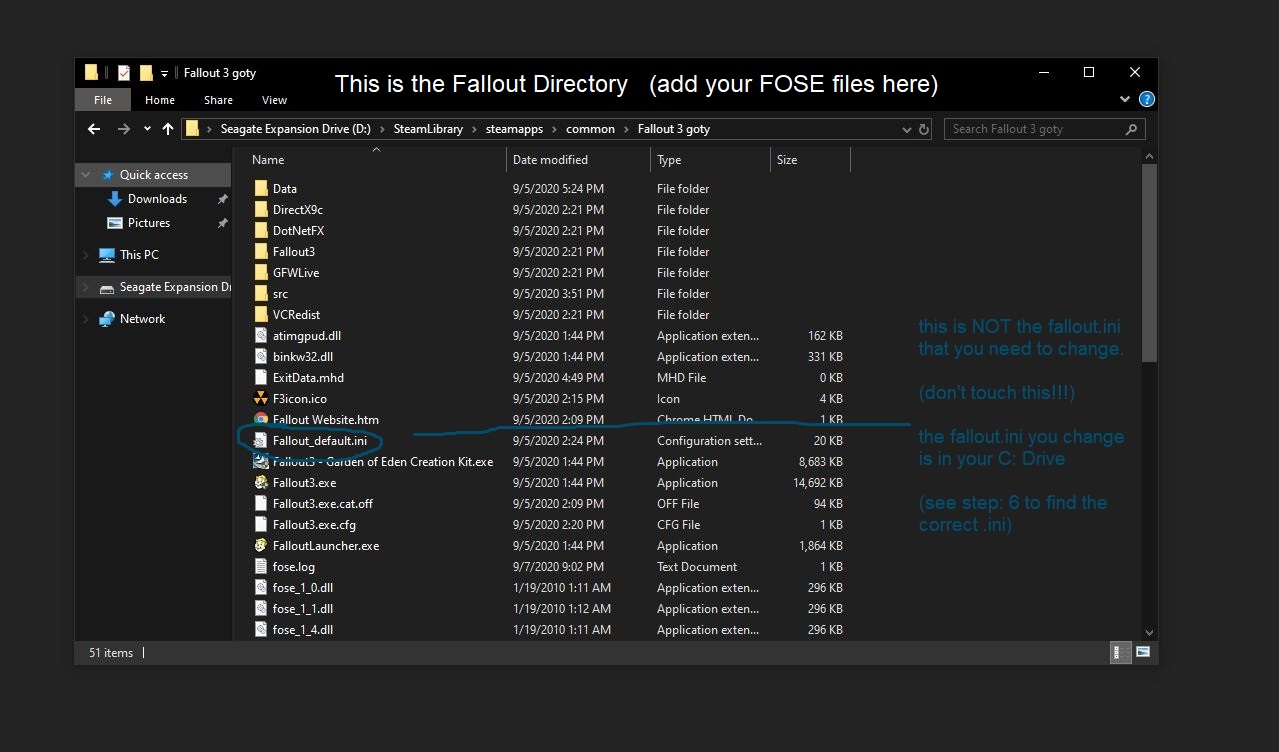Select the Fallout_default.ini file icon
The height and width of the screenshot is (752, 1279).
coord(261,440)
